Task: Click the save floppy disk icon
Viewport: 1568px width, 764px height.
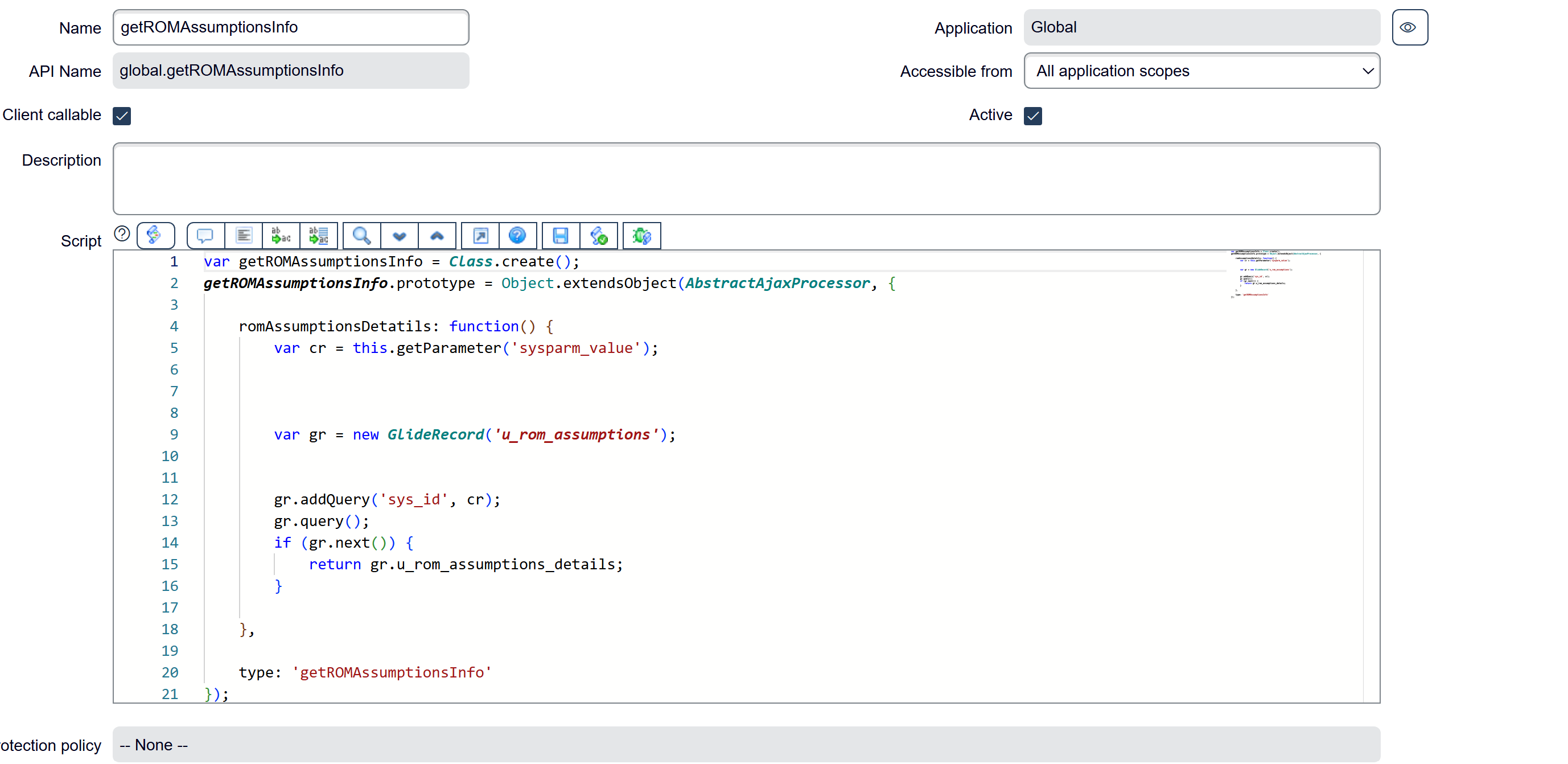Action: (x=561, y=235)
